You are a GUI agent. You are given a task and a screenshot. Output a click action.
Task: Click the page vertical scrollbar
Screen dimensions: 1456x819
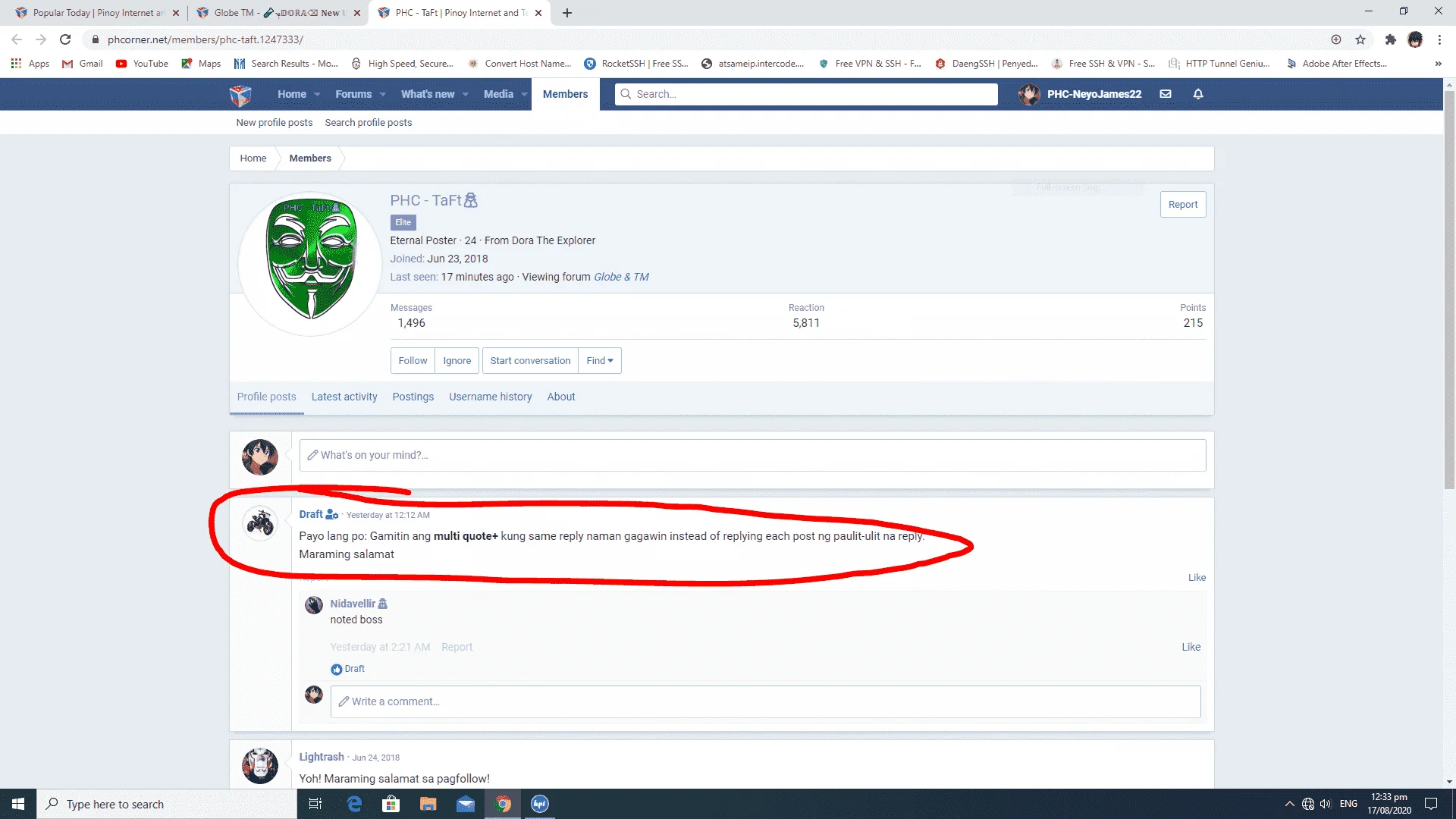coord(1449,288)
